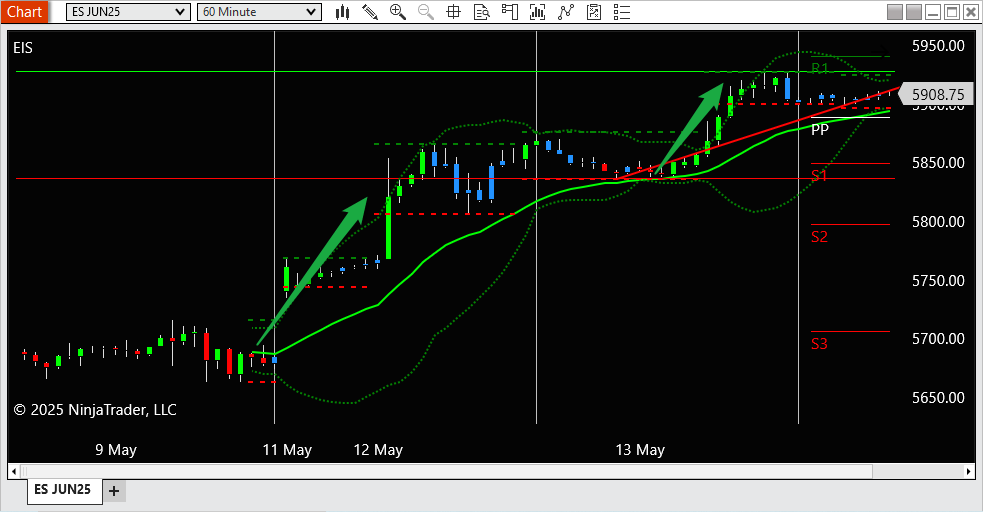The image size is (983, 512).
Task: Click the horizontal scrollbar right arrow
Action: point(969,471)
